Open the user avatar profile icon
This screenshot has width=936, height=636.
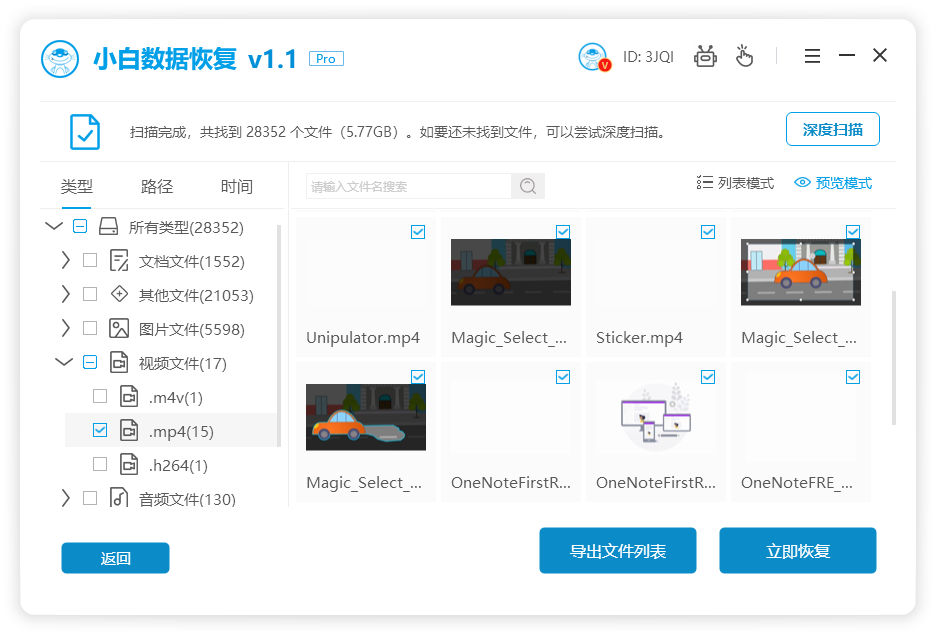tap(594, 57)
